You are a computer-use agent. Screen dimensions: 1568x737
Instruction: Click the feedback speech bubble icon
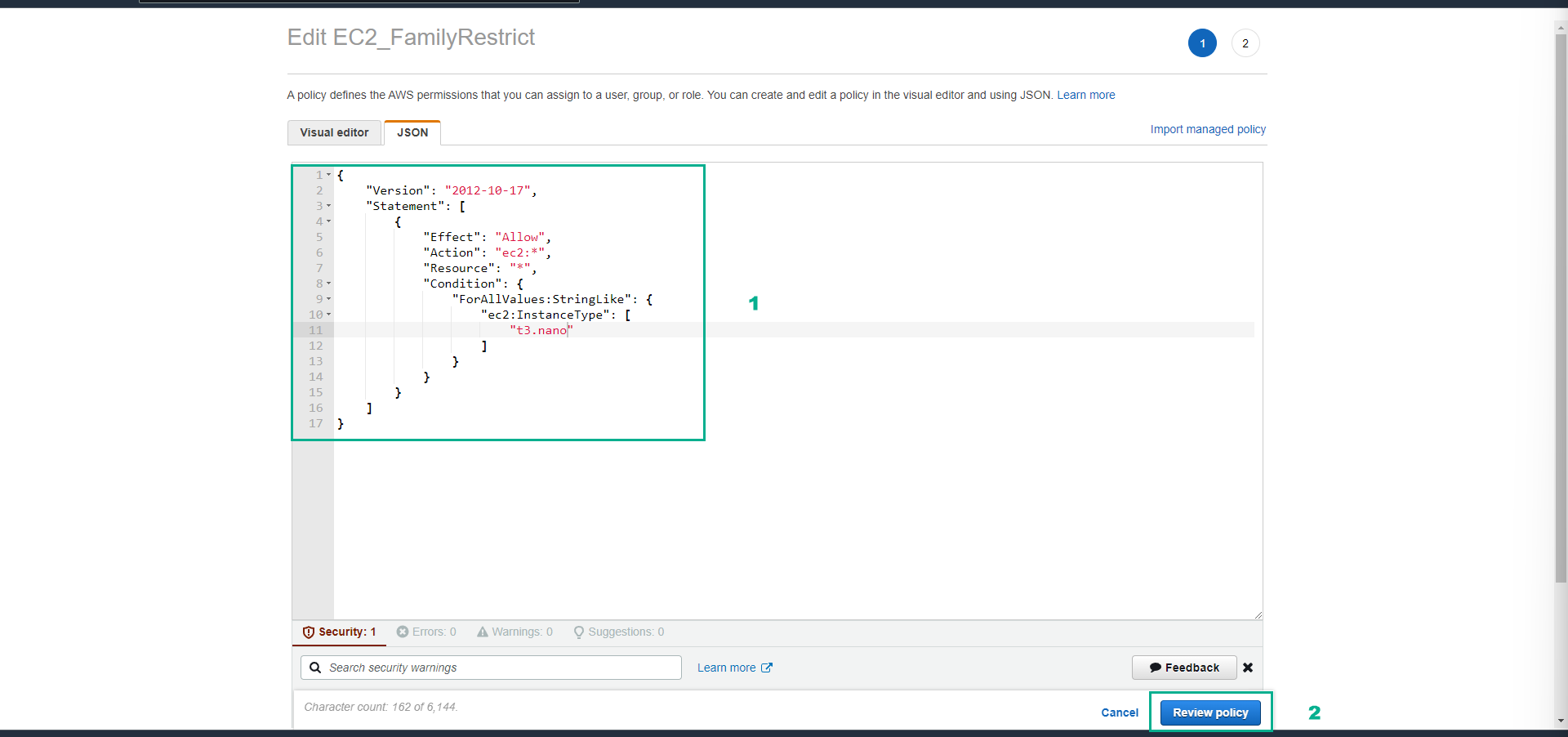[x=1156, y=668]
